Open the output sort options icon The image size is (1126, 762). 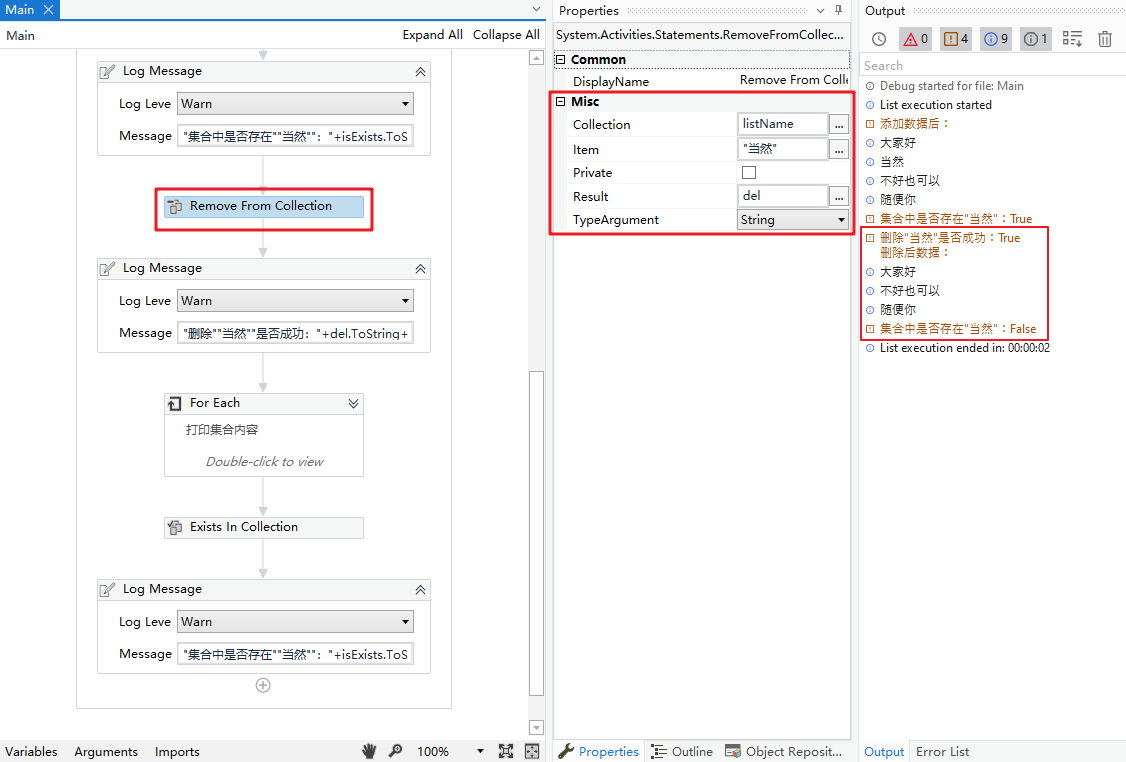(1073, 38)
